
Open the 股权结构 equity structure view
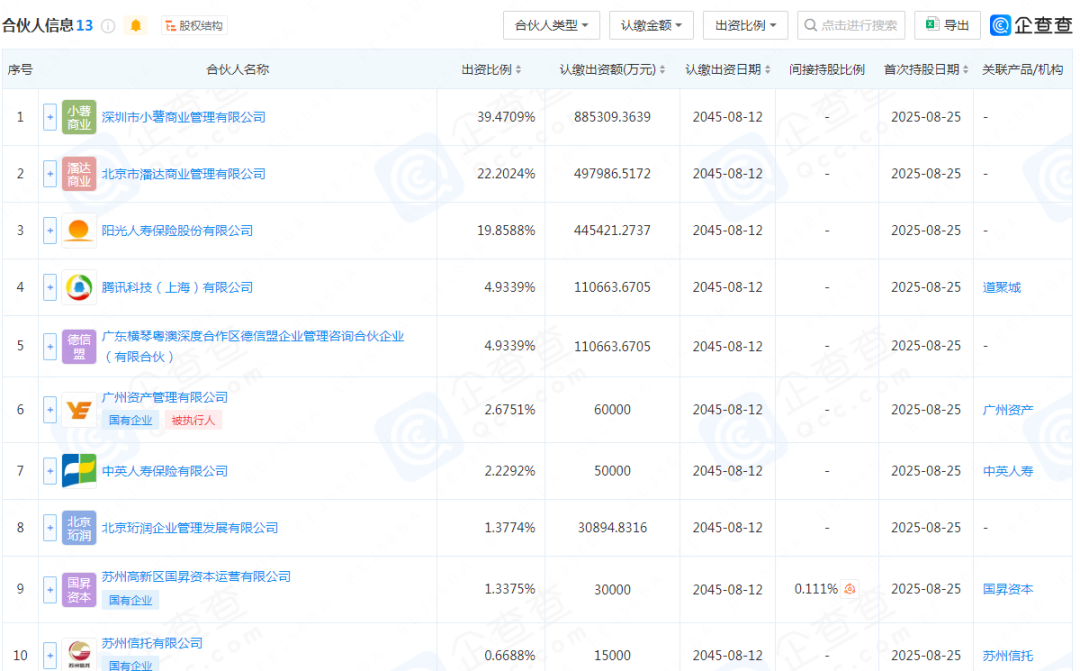tap(194, 25)
